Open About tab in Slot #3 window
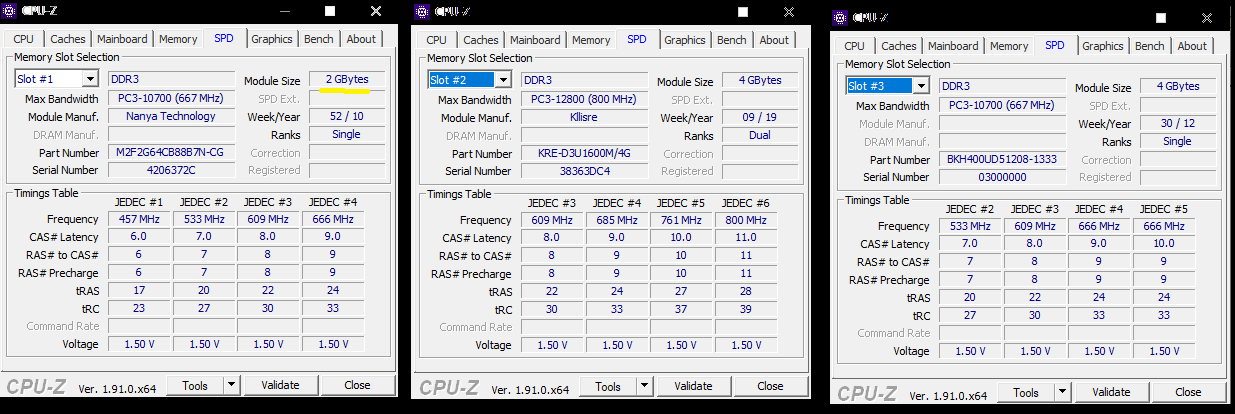The width and height of the screenshot is (1235, 414). point(1192,46)
